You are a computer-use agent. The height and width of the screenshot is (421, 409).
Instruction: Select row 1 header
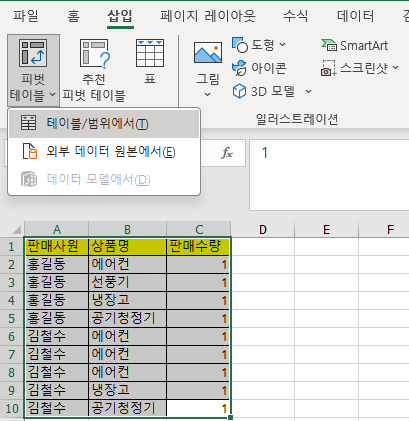click(x=12, y=246)
